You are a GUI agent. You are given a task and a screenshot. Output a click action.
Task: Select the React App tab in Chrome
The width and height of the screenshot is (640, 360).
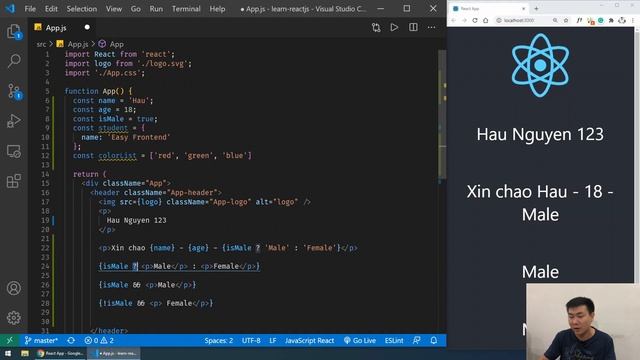[488, 9]
